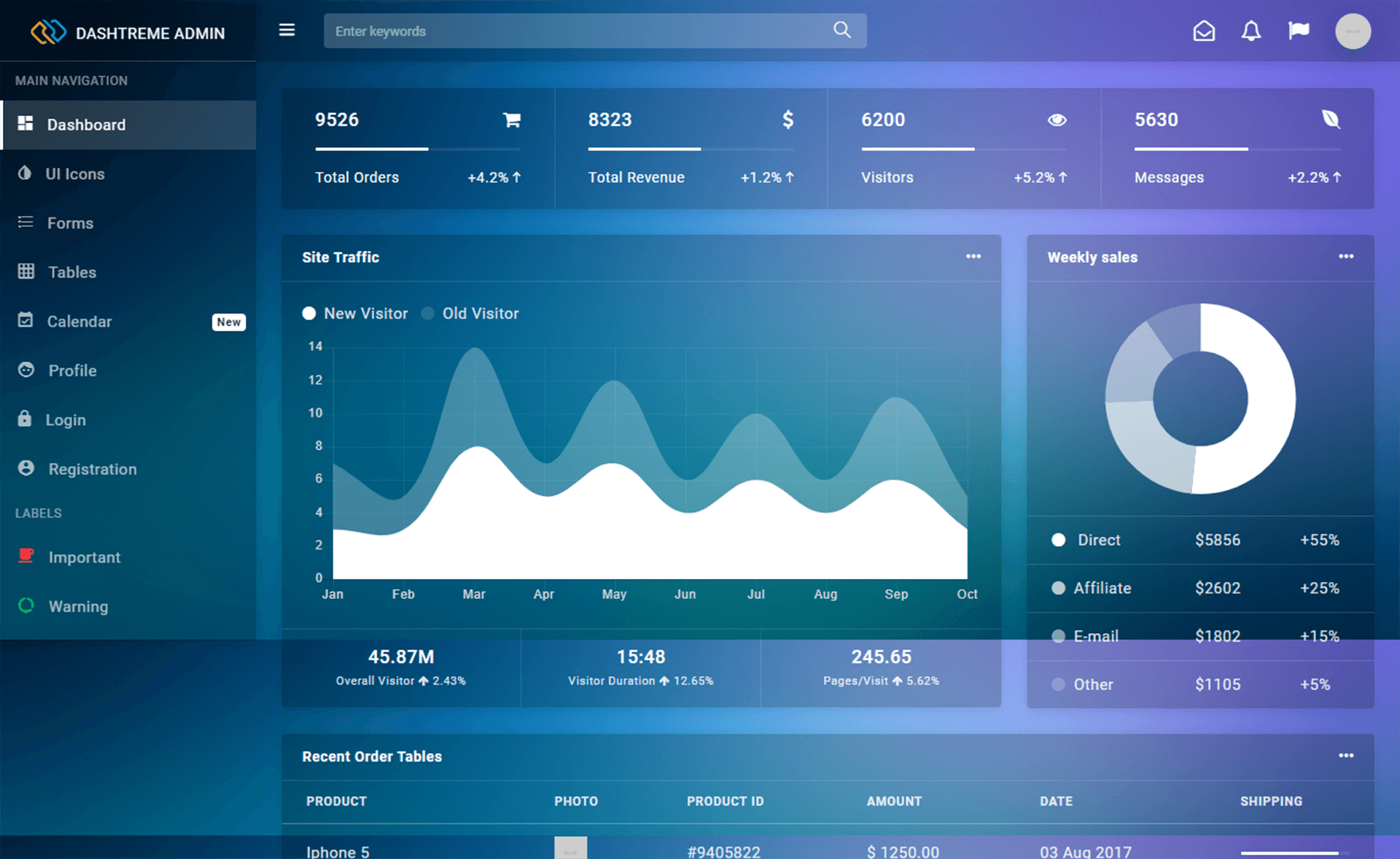Click the Registration navigation button
1400x859 pixels.
(x=93, y=469)
